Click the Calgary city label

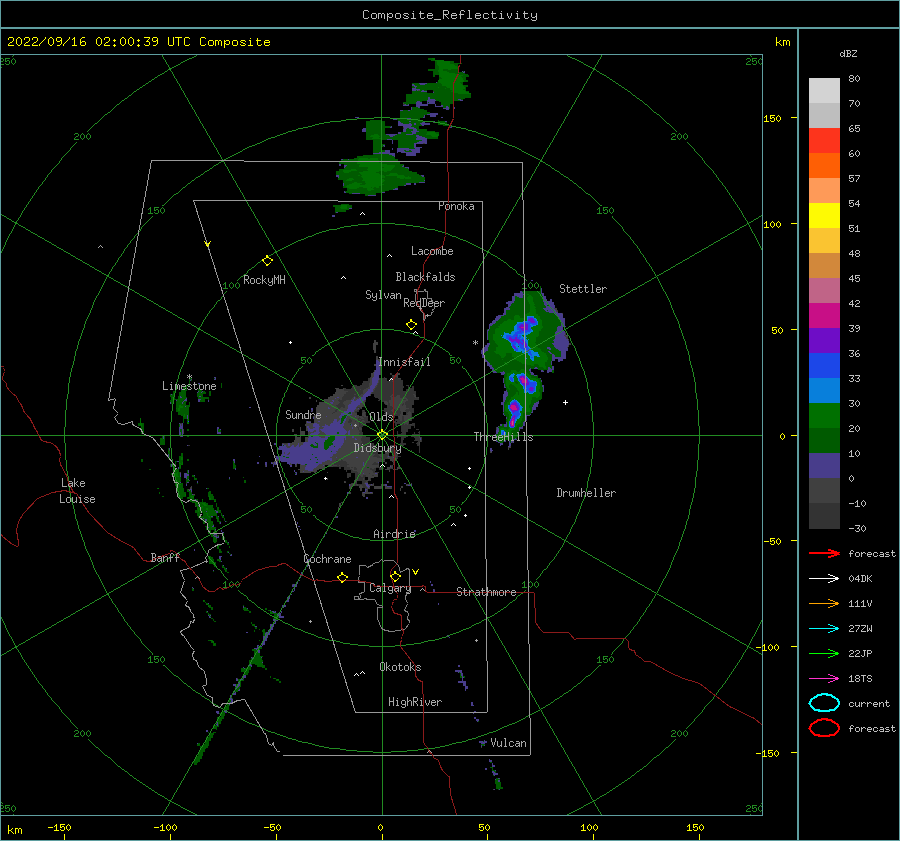pos(390,588)
